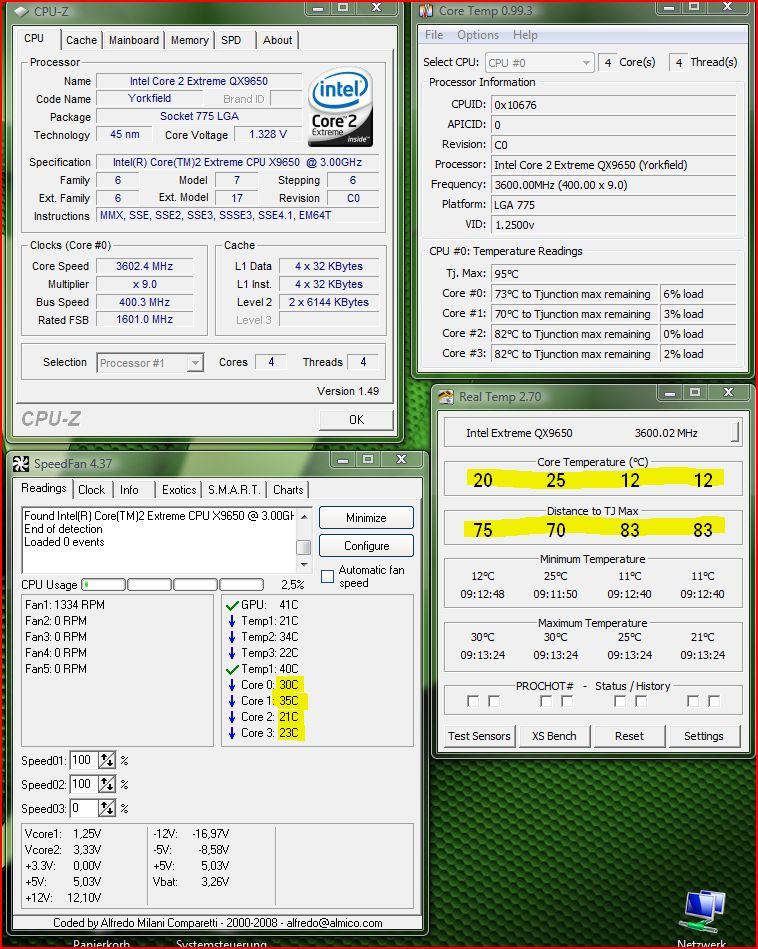Adjust the Speed02 spinner arrows
The height and width of the screenshot is (949, 758).
(107, 784)
